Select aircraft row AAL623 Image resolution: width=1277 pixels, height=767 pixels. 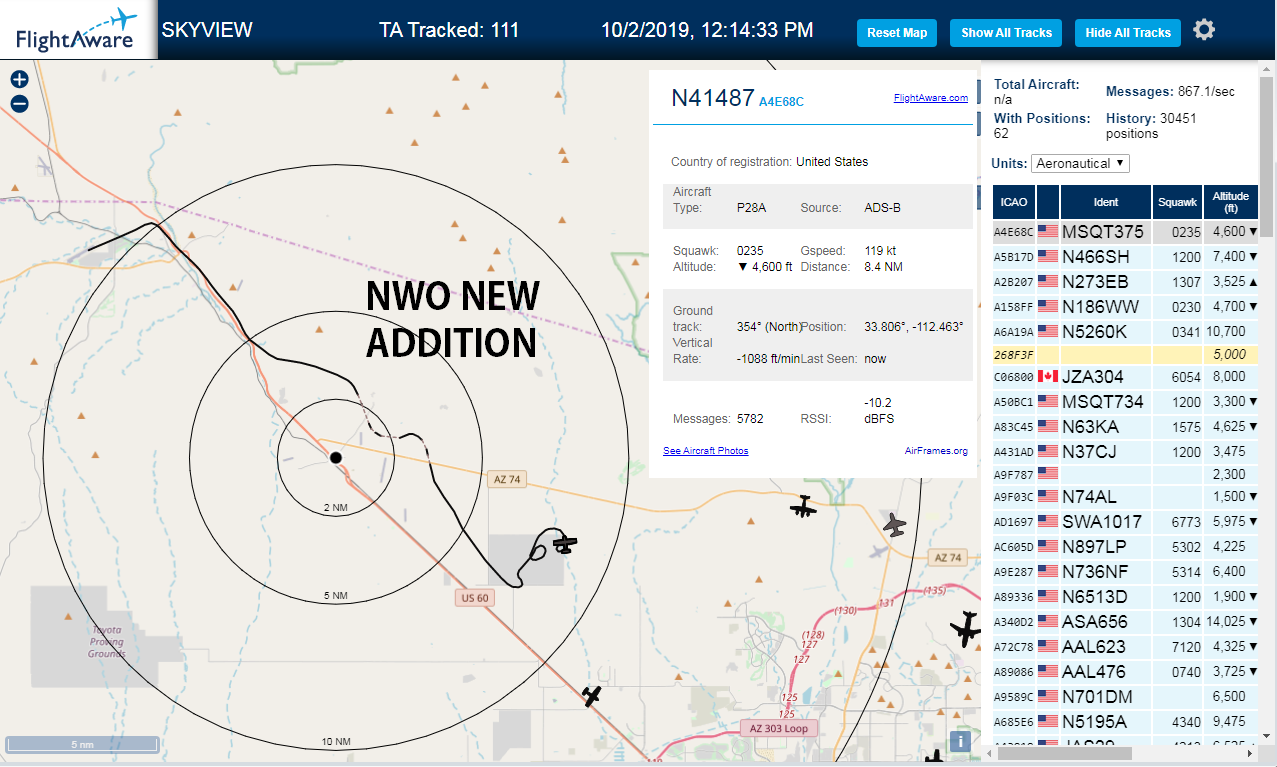click(x=1126, y=647)
